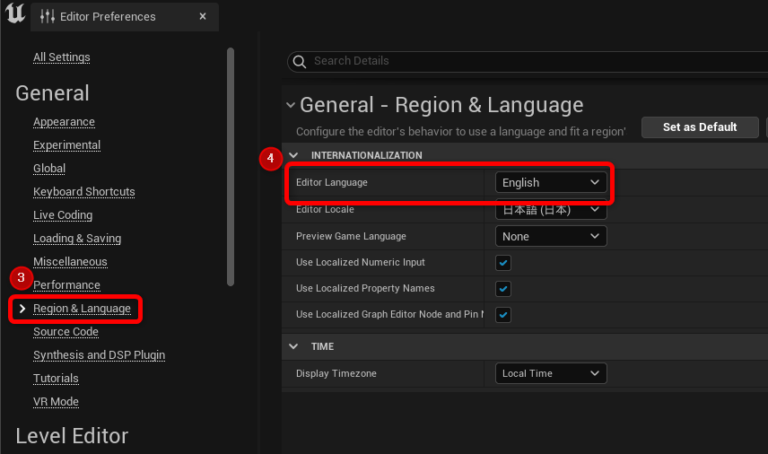Disable Use Localized Property Names checkbox

[503, 289]
